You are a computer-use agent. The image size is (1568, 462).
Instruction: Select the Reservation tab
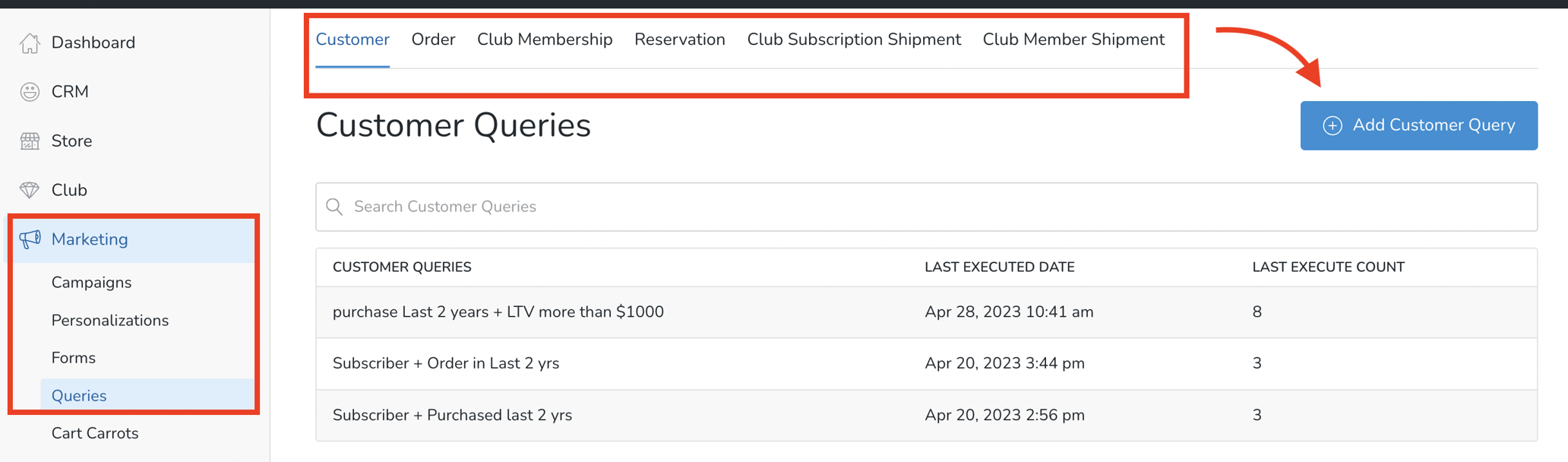pyautogui.click(x=679, y=39)
